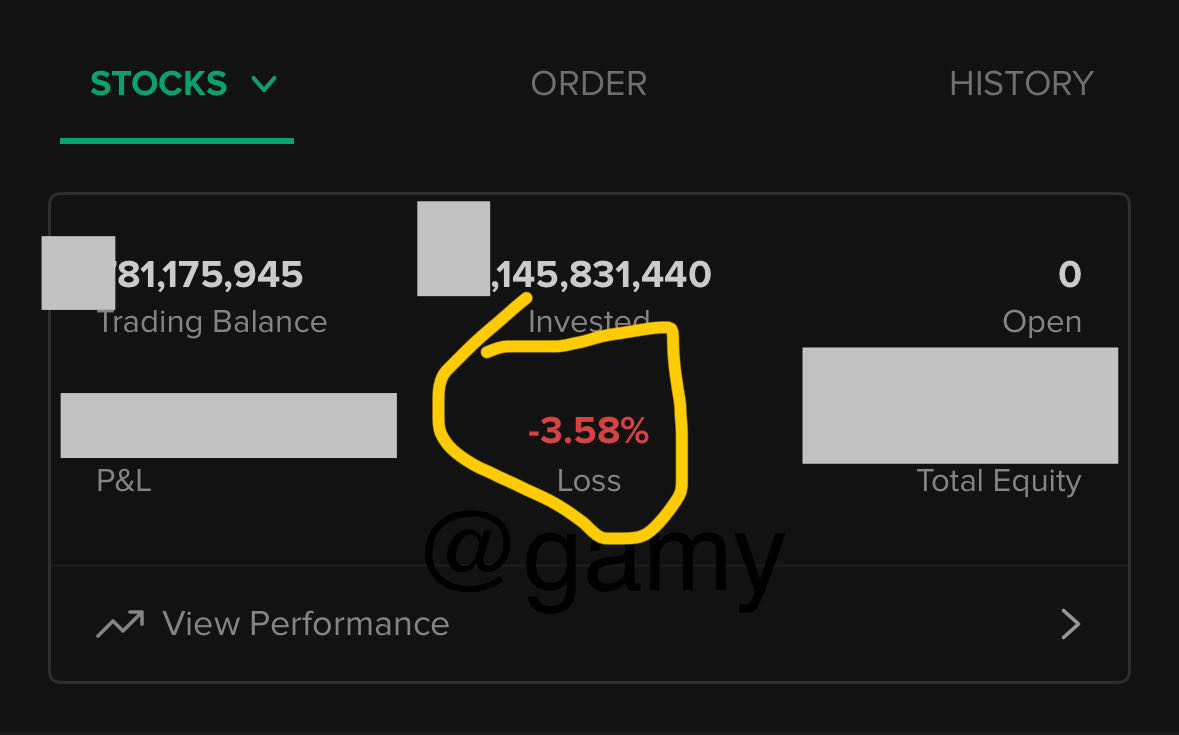Click the trending chart icon
Viewport: 1179px width, 735px height.
[x=120, y=625]
